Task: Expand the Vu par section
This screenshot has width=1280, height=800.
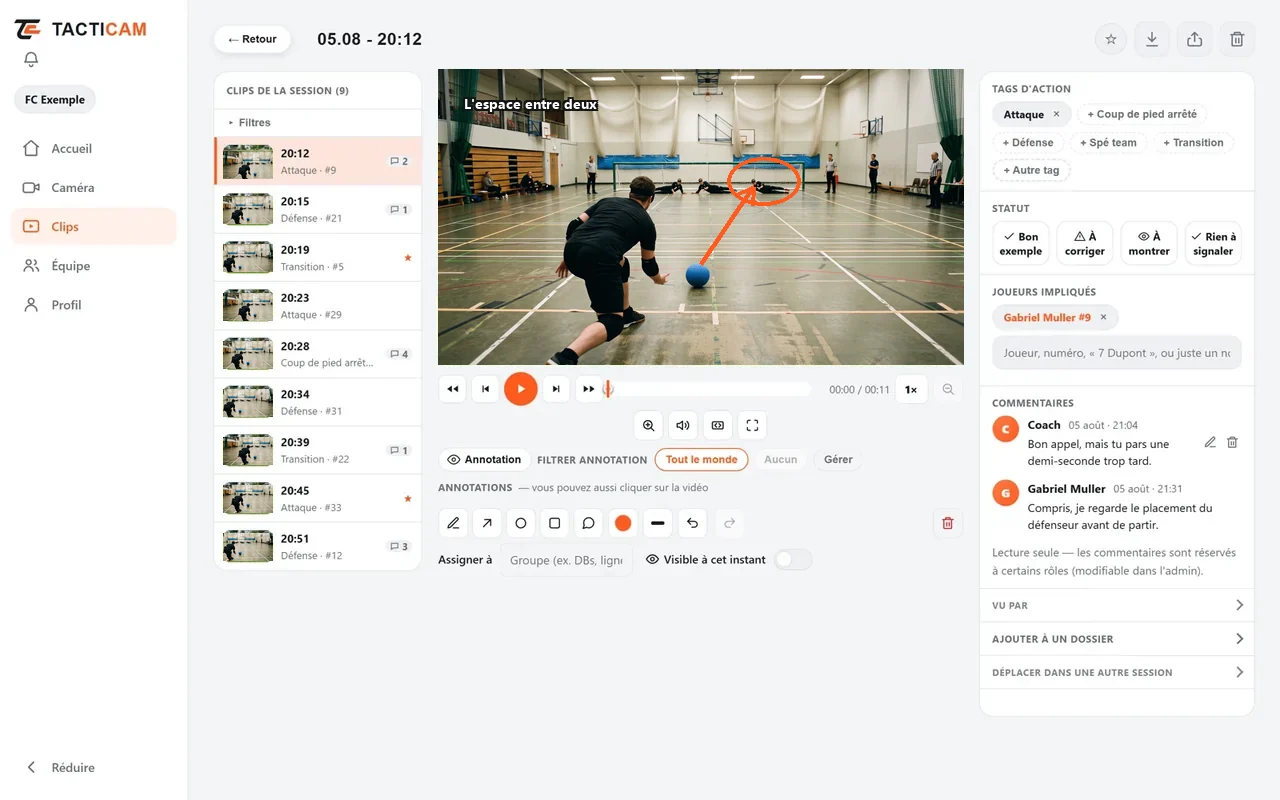Action: point(1117,605)
